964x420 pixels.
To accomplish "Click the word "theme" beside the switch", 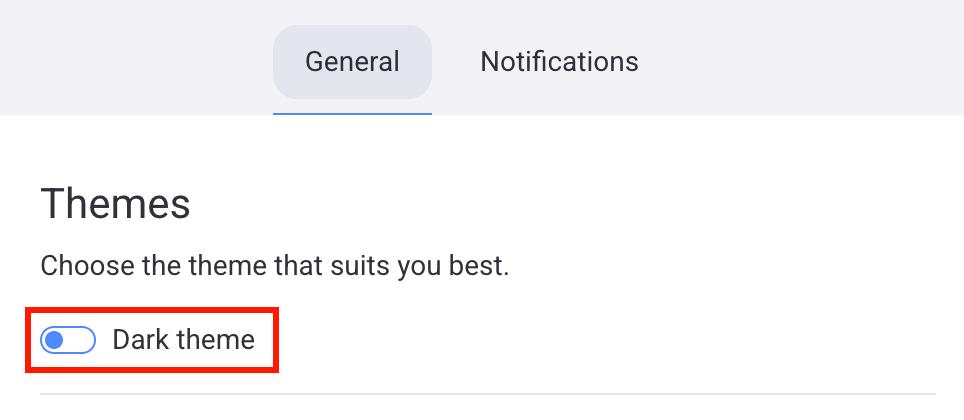I will coord(217,341).
